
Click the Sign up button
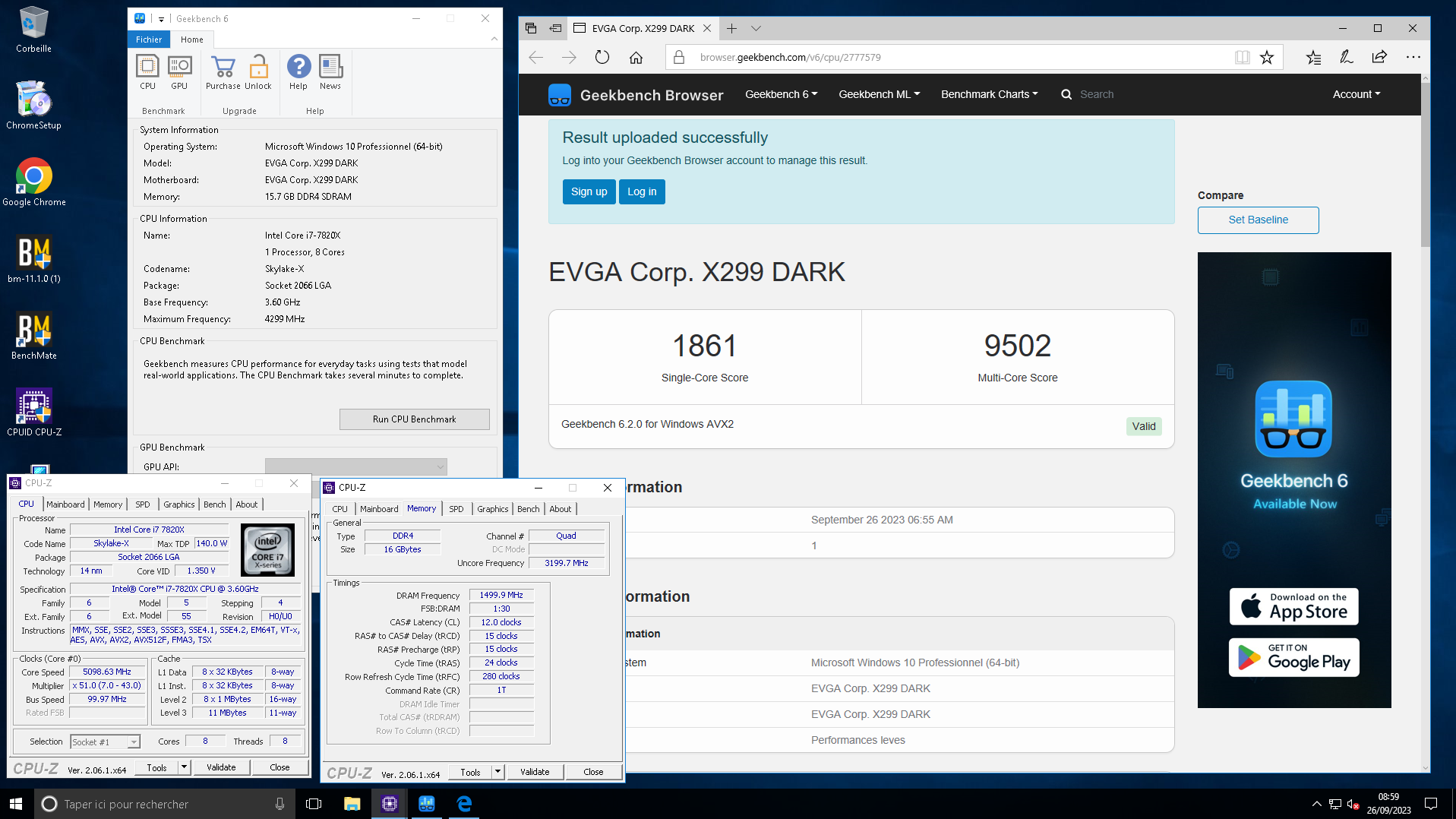(x=589, y=191)
